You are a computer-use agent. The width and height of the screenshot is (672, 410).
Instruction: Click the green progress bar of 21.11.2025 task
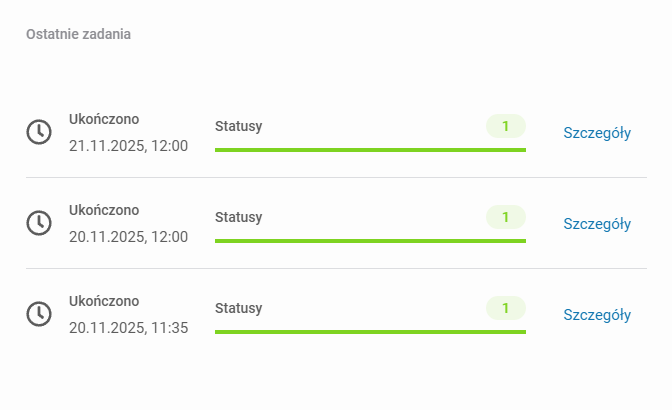click(370, 150)
